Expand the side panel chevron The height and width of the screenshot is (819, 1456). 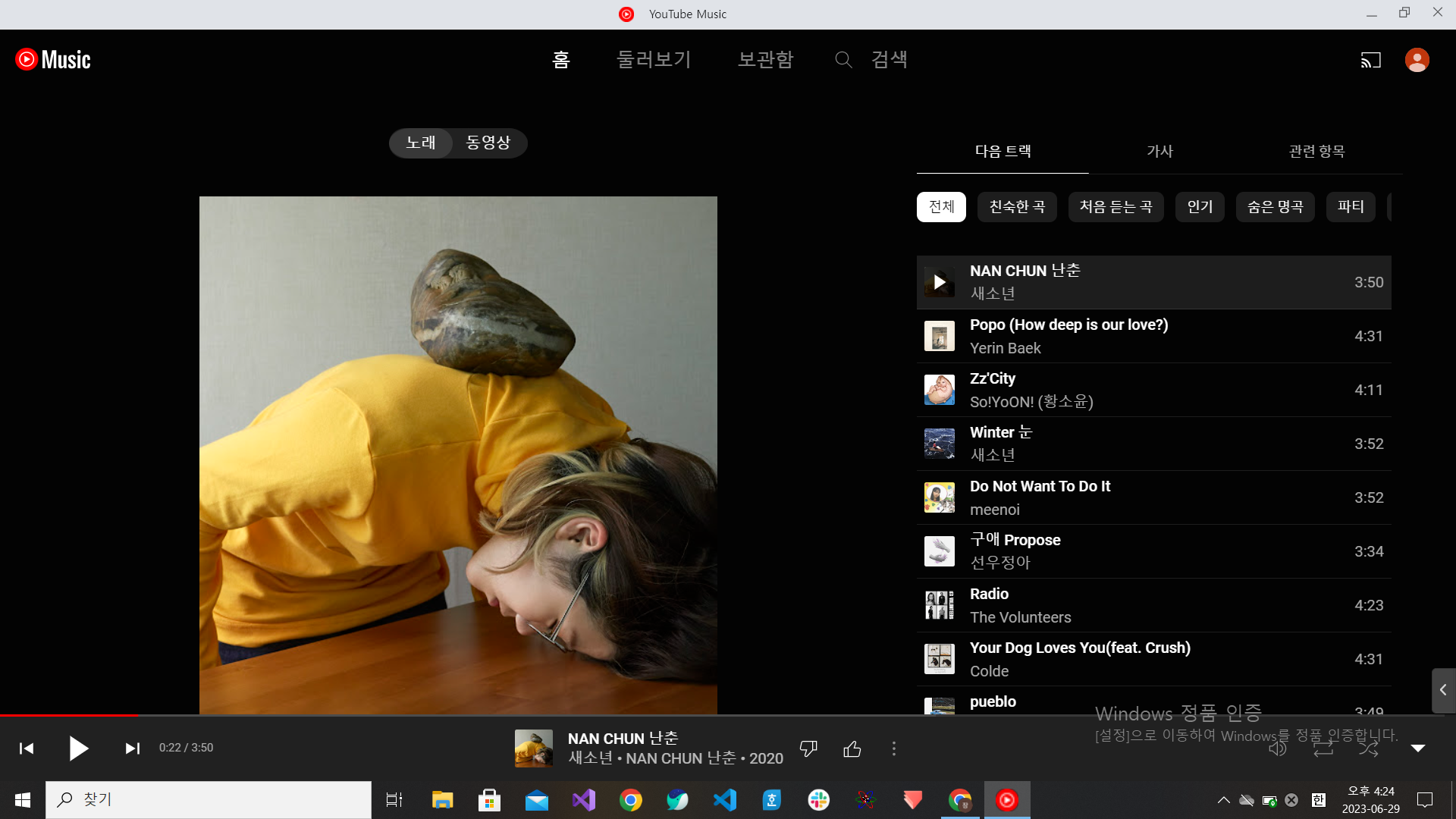coord(1443,690)
